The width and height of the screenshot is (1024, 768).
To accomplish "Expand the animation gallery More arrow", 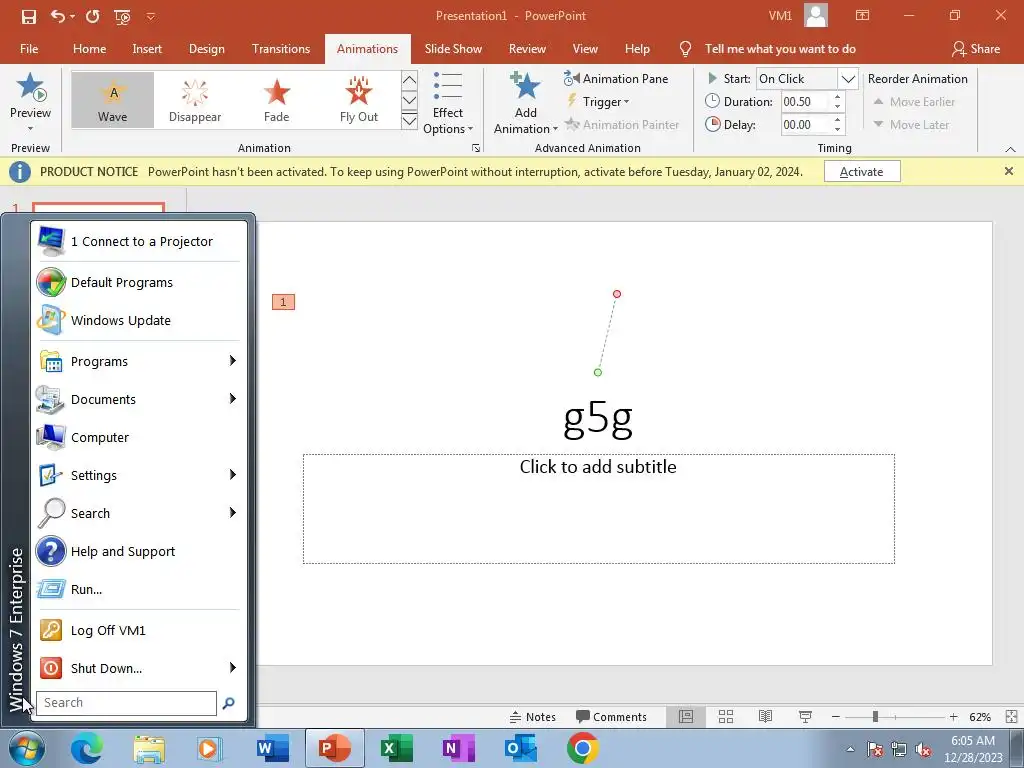I will pos(409,121).
